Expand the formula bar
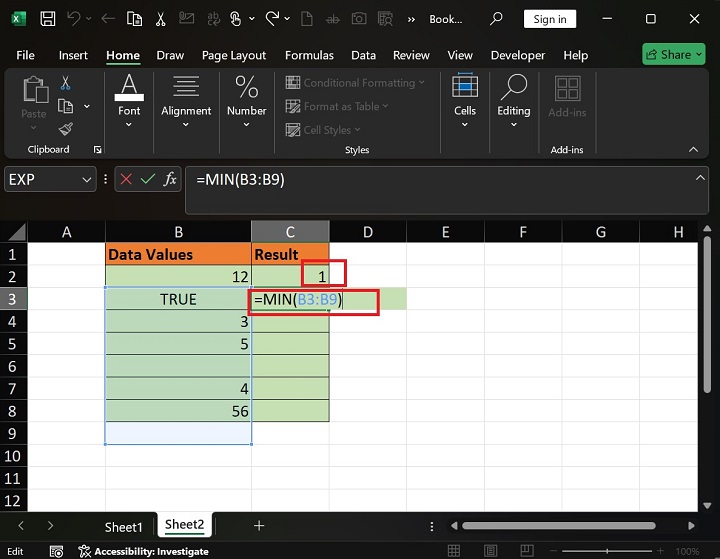Image resolution: width=720 pixels, height=559 pixels. point(701,178)
